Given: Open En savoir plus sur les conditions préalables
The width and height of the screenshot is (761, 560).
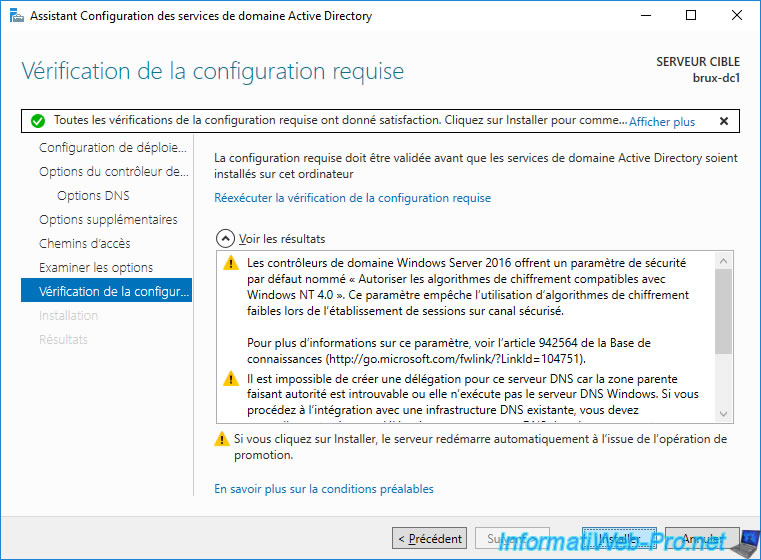Looking at the screenshot, I should [x=324, y=489].
